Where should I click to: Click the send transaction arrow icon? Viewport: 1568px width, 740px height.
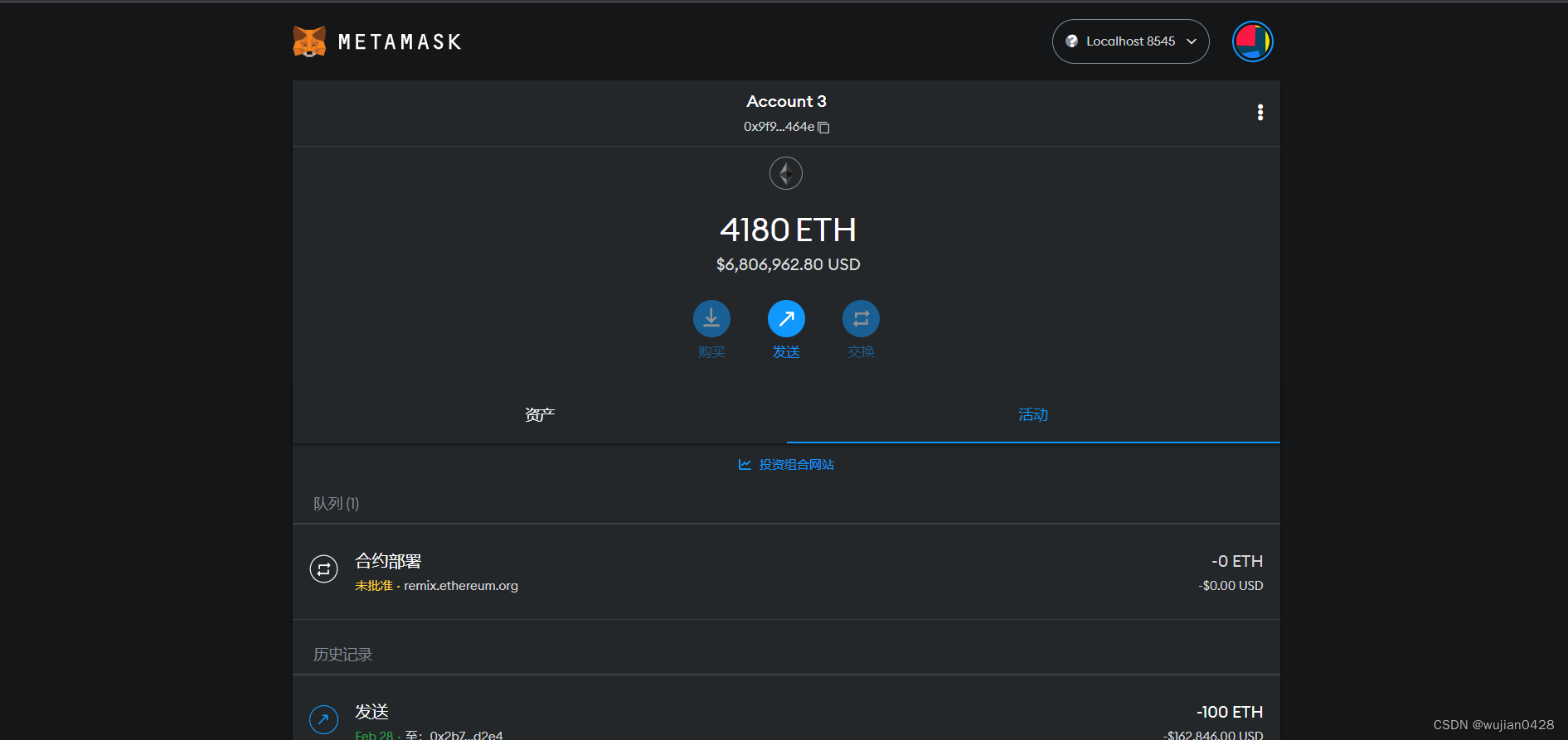pyautogui.click(x=323, y=719)
